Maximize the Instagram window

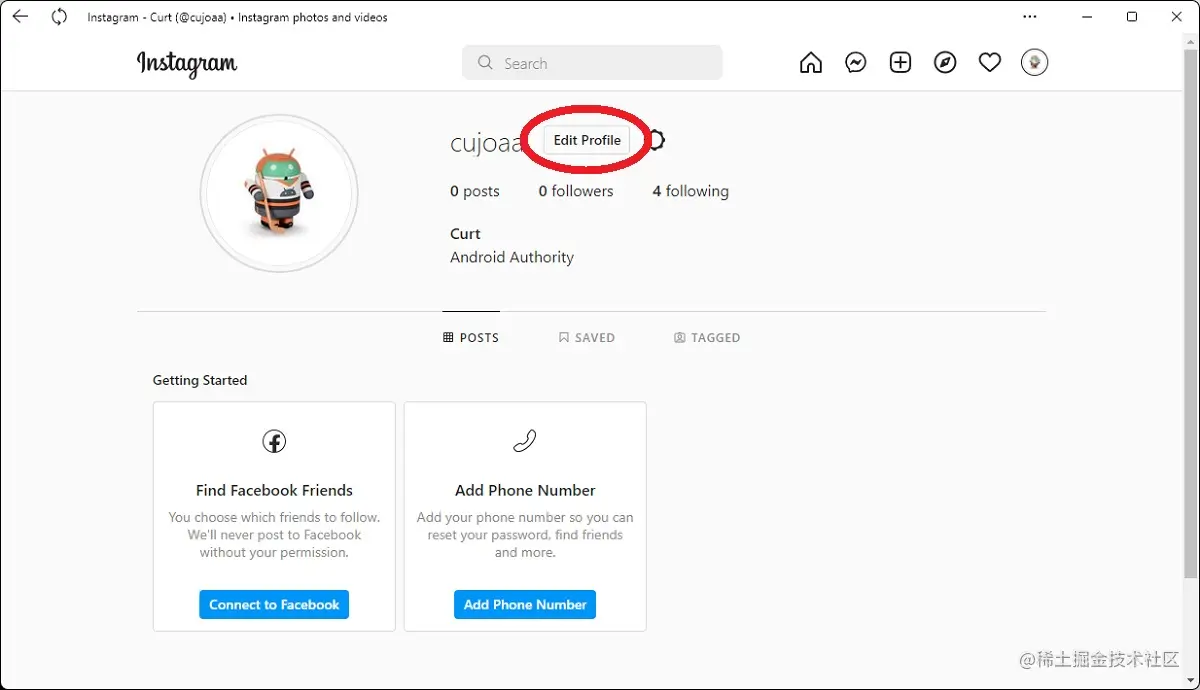point(1132,17)
